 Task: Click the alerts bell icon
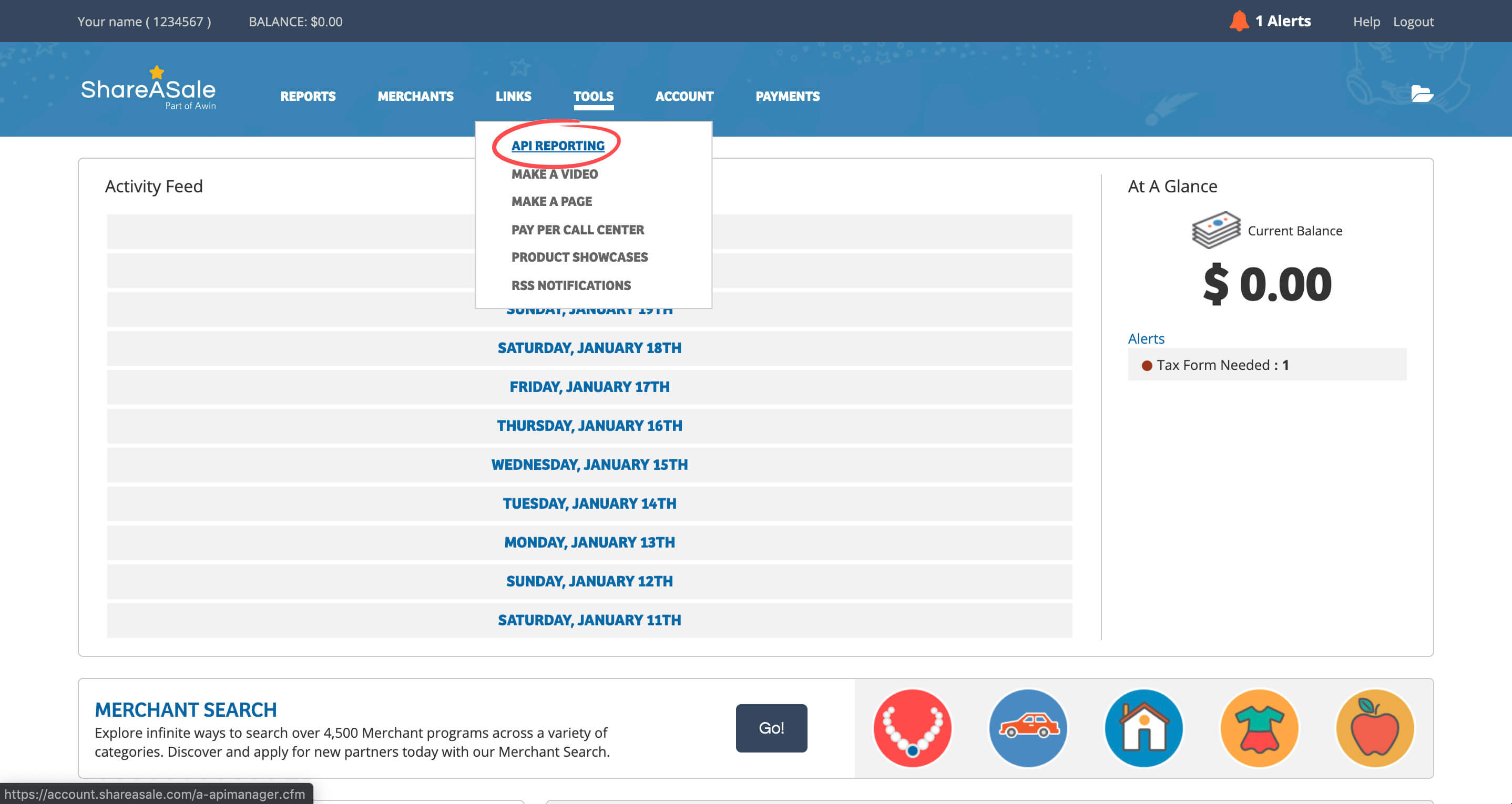(1239, 21)
